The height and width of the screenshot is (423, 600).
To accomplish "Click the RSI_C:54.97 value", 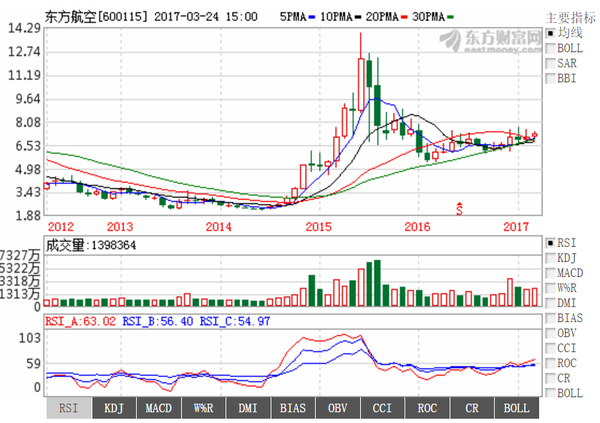I will (x=235, y=321).
